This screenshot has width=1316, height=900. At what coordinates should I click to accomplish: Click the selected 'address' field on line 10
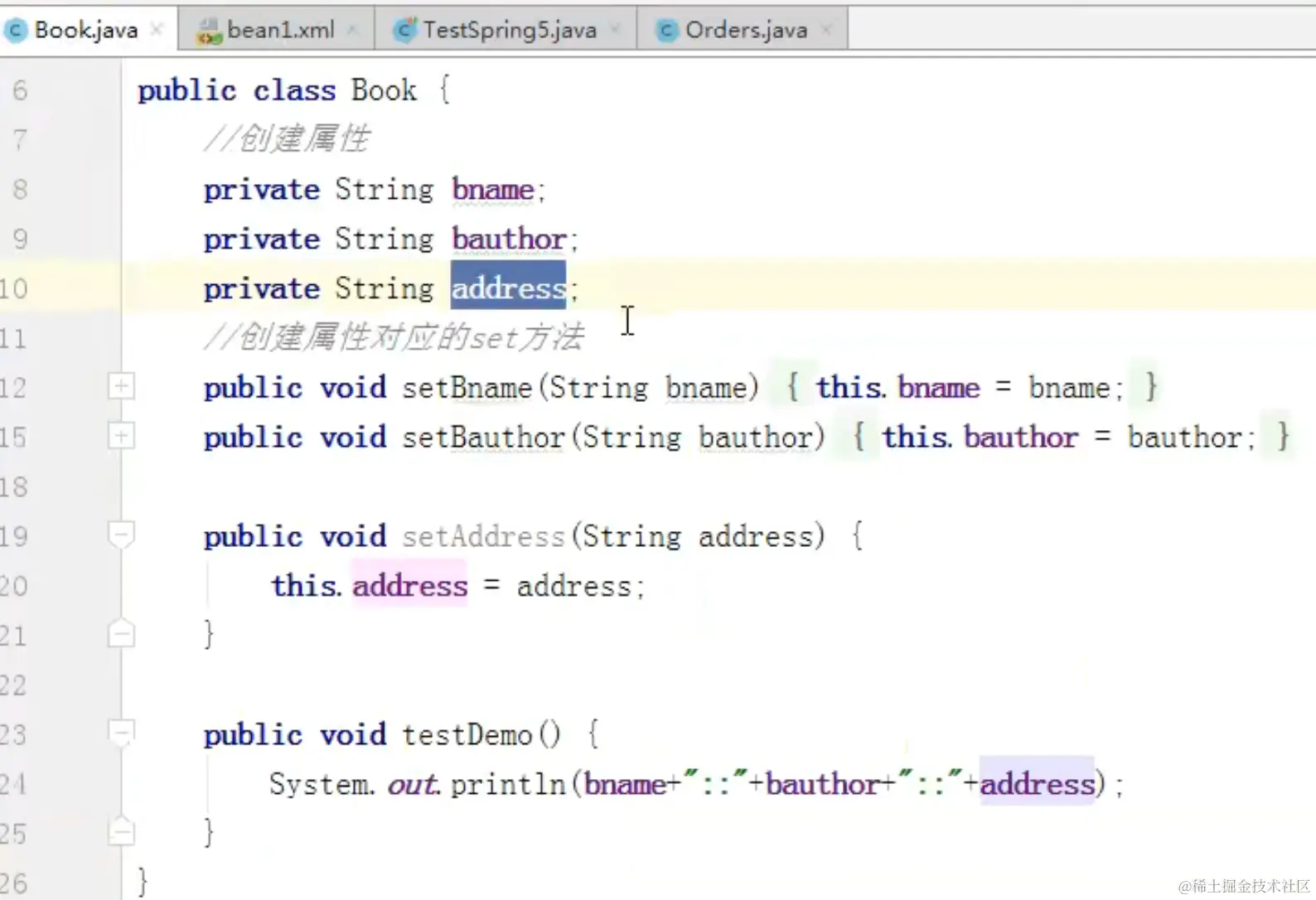[x=508, y=288]
